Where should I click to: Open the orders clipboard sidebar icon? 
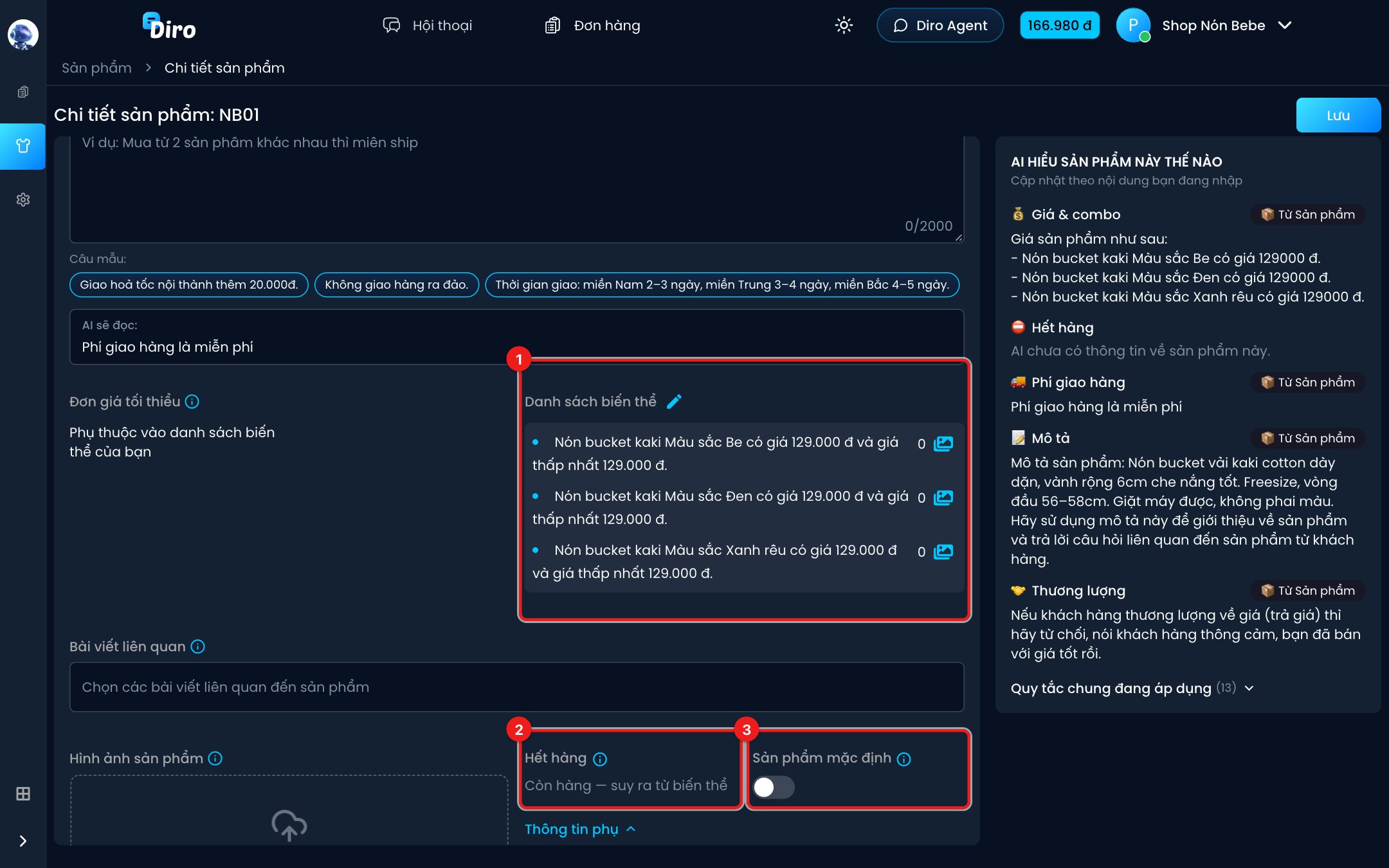[23, 92]
